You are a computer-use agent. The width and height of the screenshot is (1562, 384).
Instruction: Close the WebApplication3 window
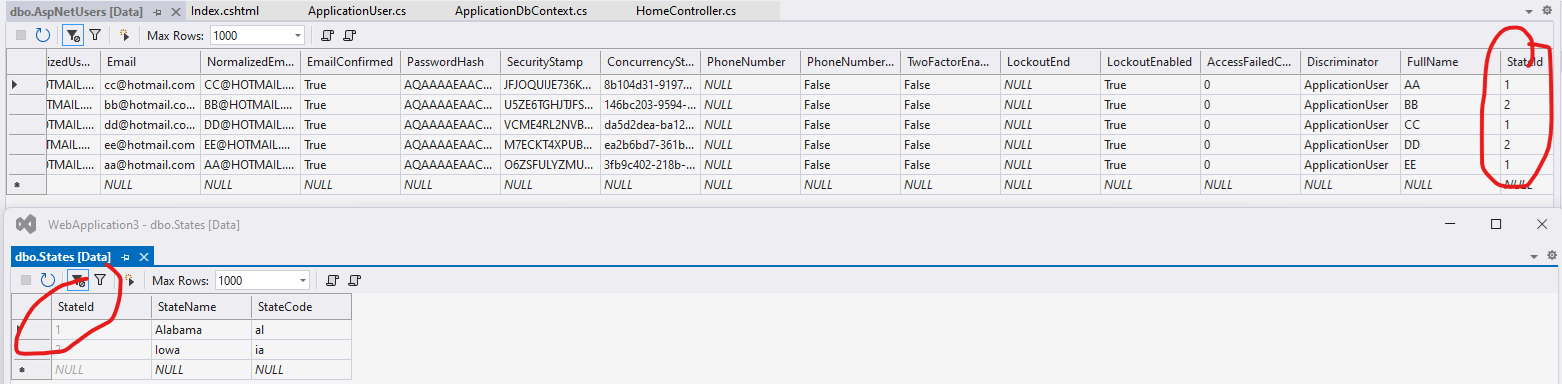[1541, 224]
